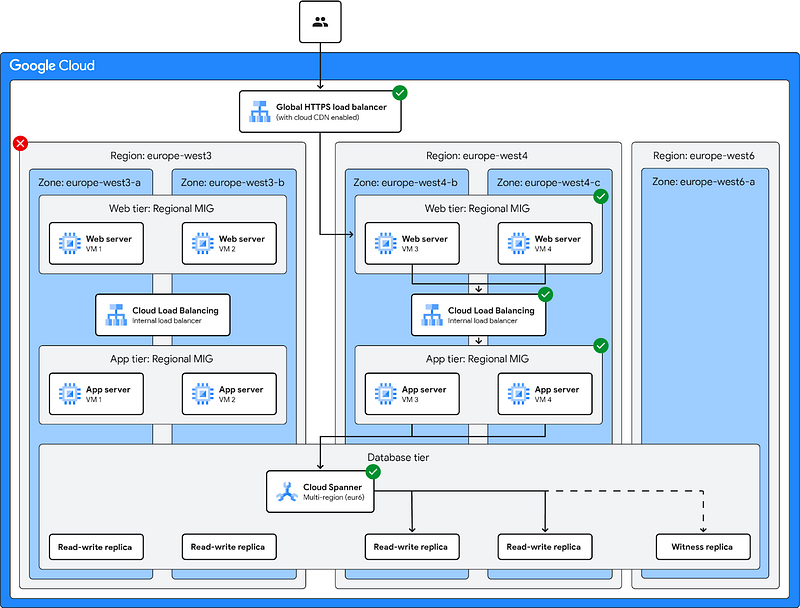Click the '(with cloud CDN enabled)' subtitle

click(x=318, y=117)
